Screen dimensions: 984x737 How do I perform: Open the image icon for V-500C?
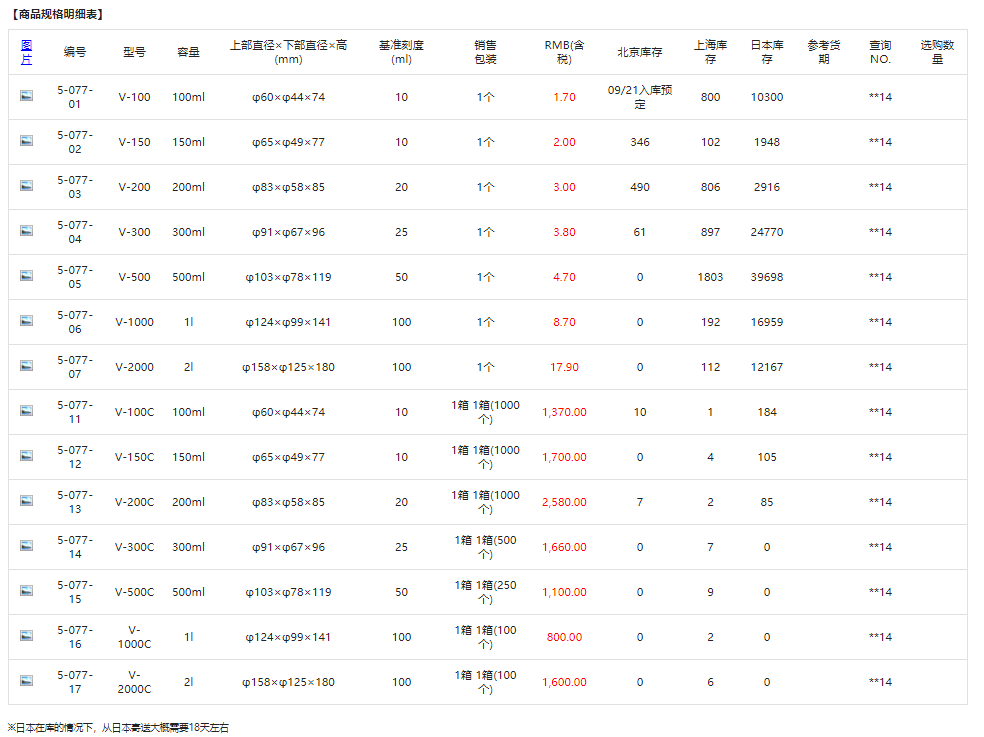tap(27, 591)
